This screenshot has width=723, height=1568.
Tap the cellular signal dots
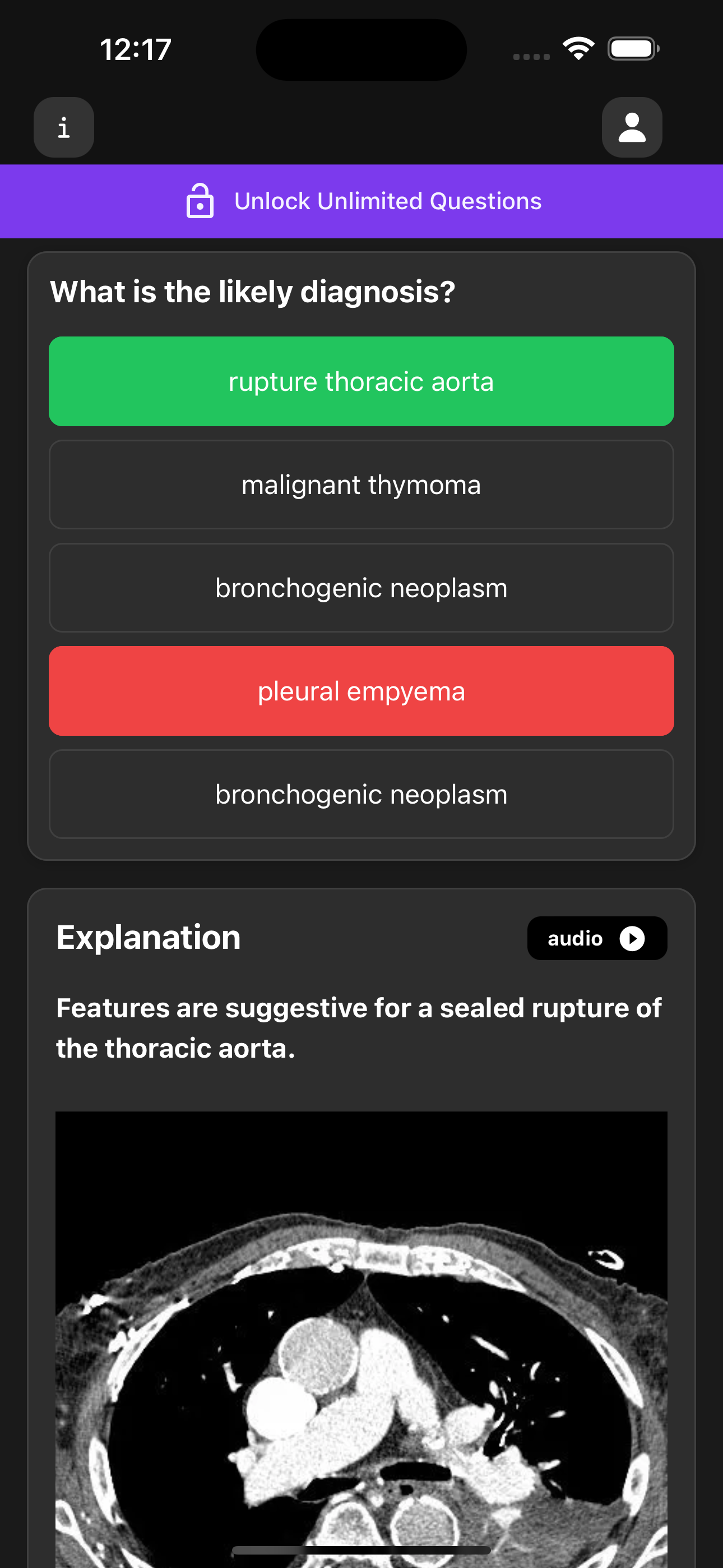tap(531, 57)
